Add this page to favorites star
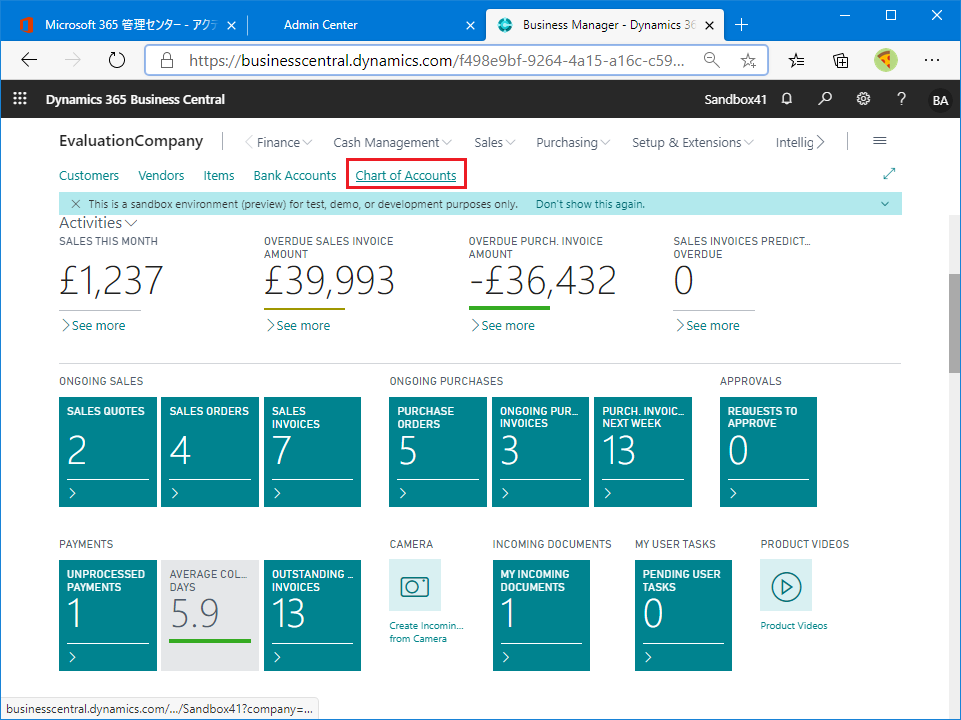This screenshot has height=720, width=961. click(748, 60)
